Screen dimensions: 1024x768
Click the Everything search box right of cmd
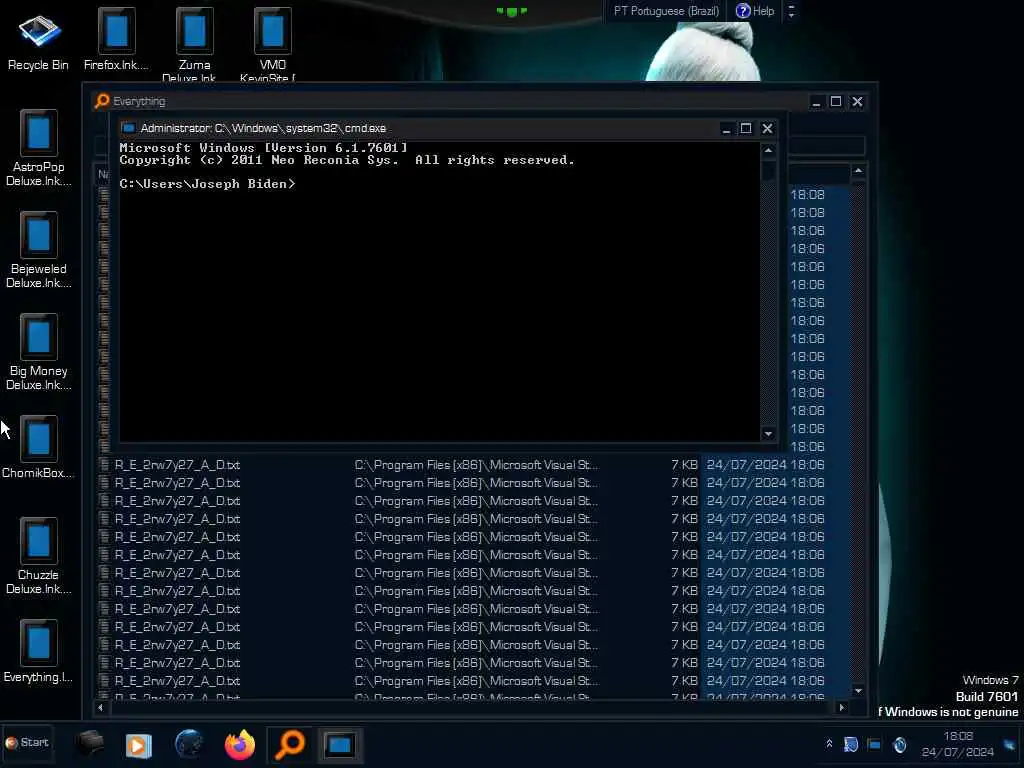(x=826, y=145)
